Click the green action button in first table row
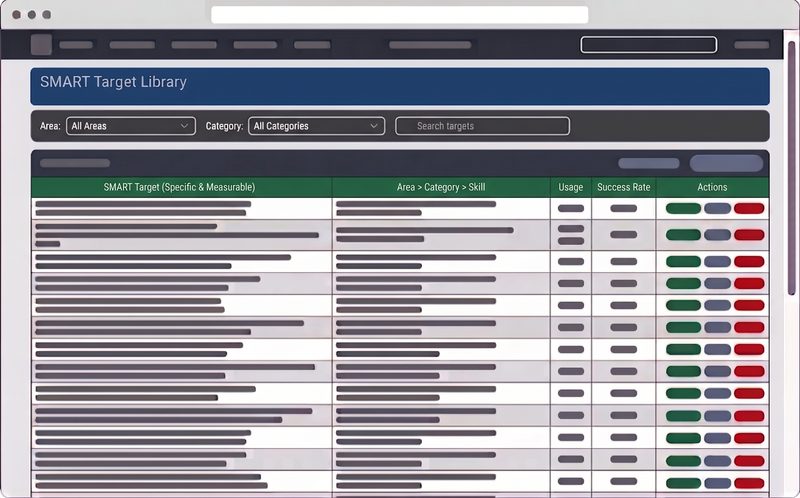The height and width of the screenshot is (498, 800). 683,208
